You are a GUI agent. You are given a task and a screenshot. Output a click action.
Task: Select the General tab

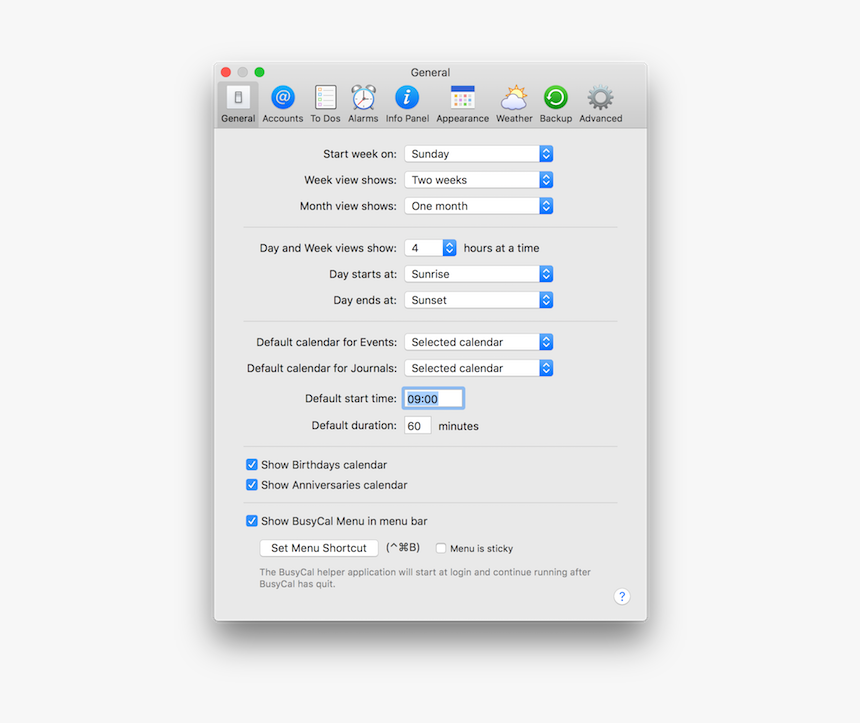(x=237, y=100)
